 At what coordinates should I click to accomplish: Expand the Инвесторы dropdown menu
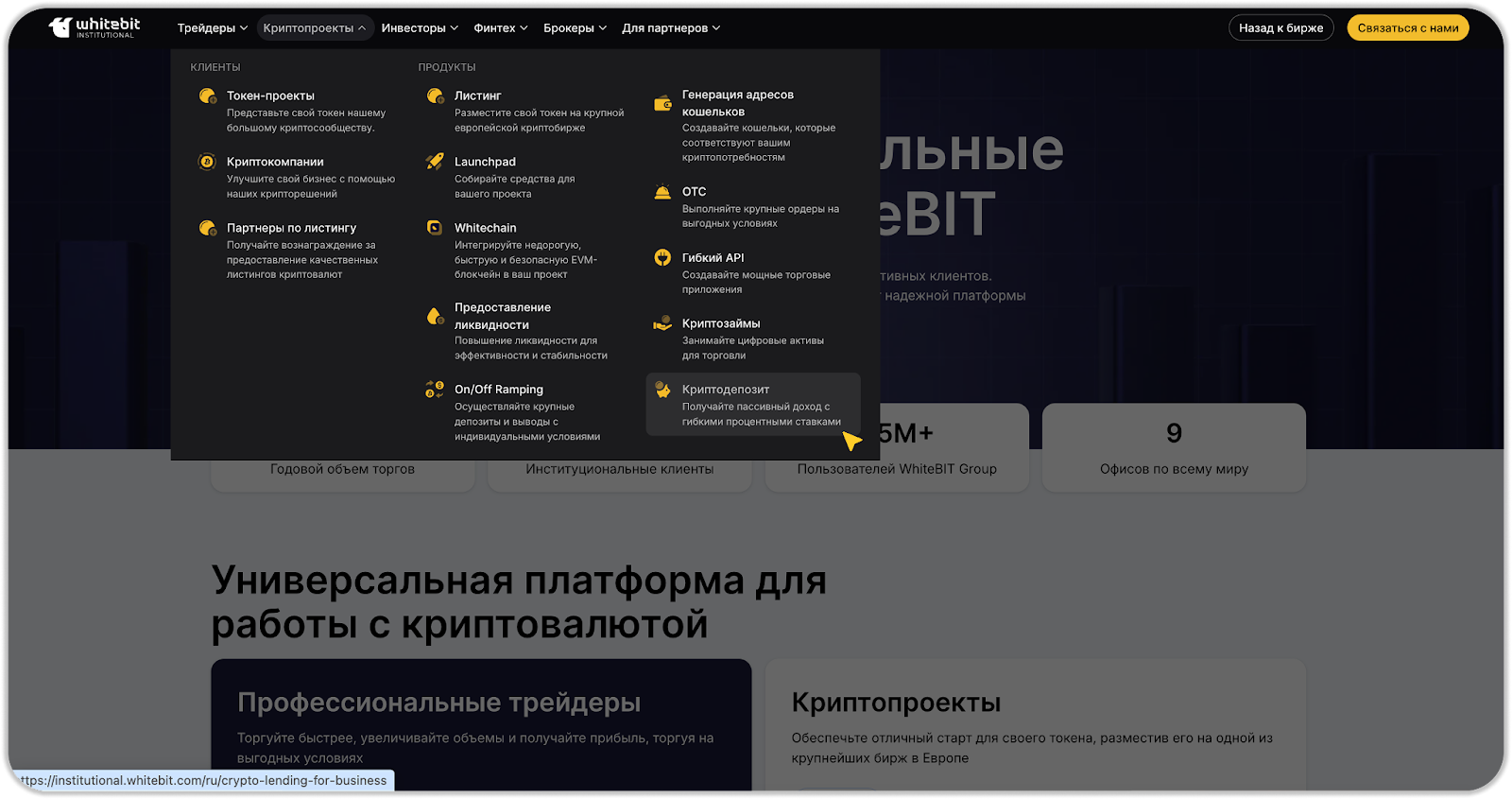tap(419, 28)
